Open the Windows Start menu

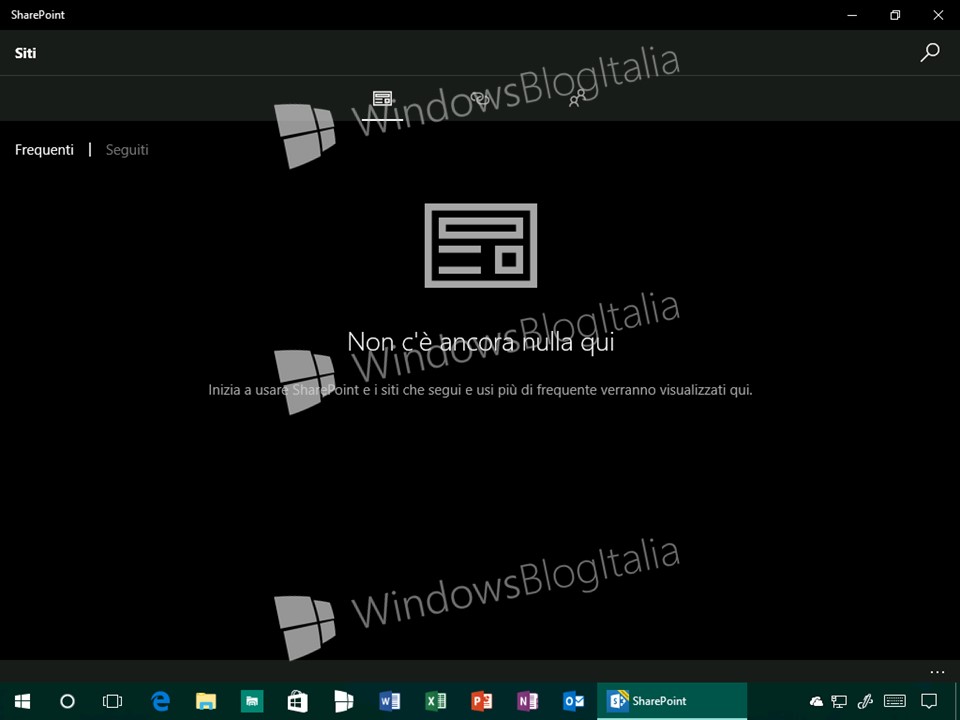point(22,701)
